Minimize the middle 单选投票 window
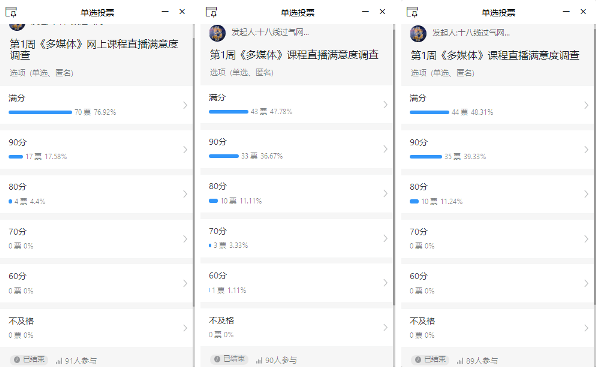Screen dimensions: 596x367 365,12
